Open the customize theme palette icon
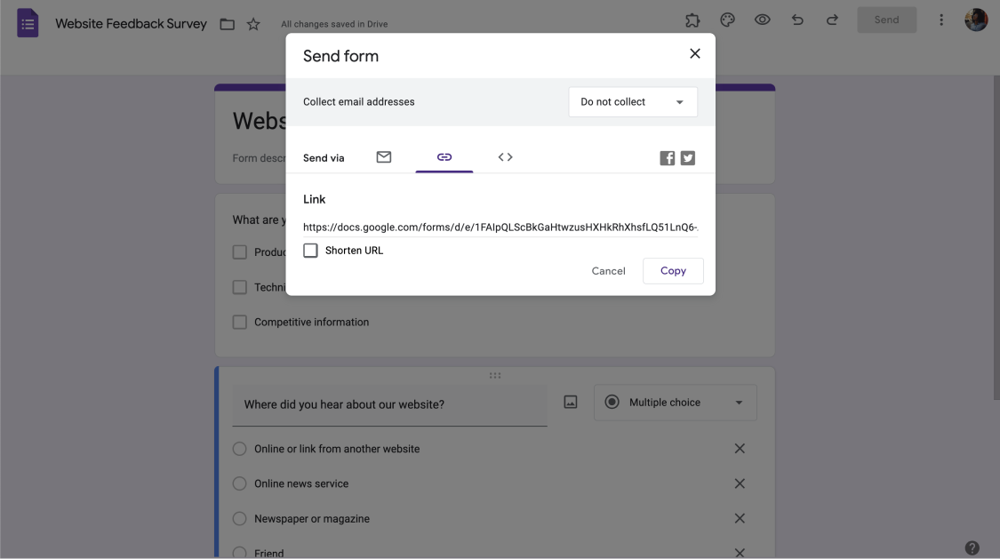Viewport: 1000px width, 559px height. pos(727,20)
